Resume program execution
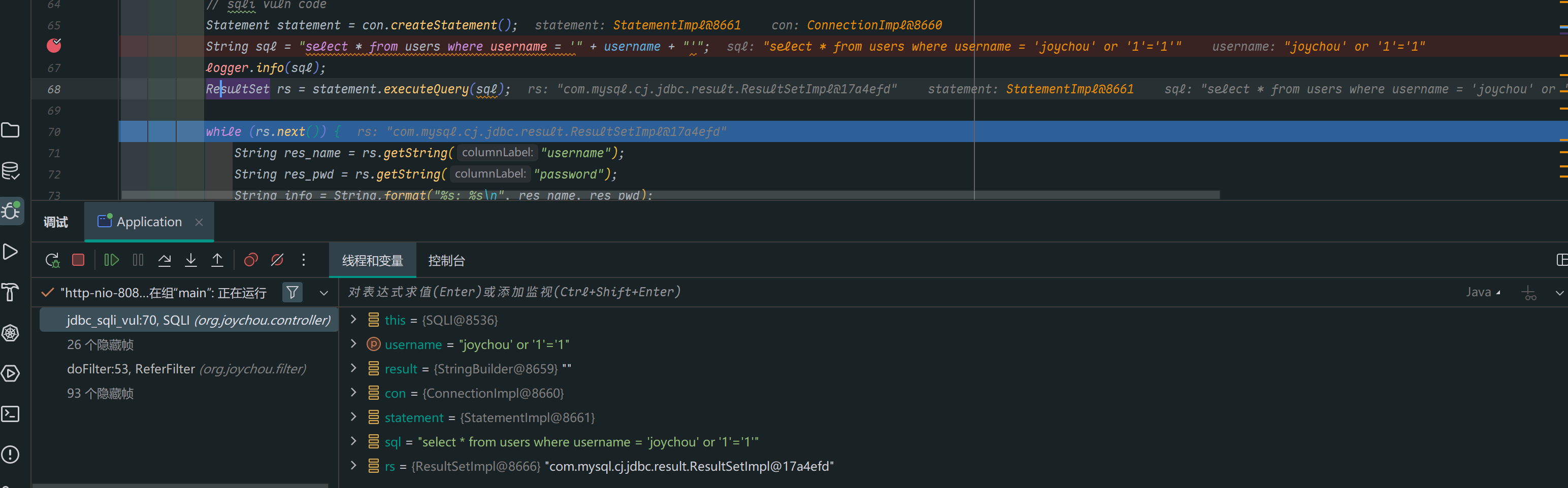The width and height of the screenshot is (1568, 488). point(111,260)
